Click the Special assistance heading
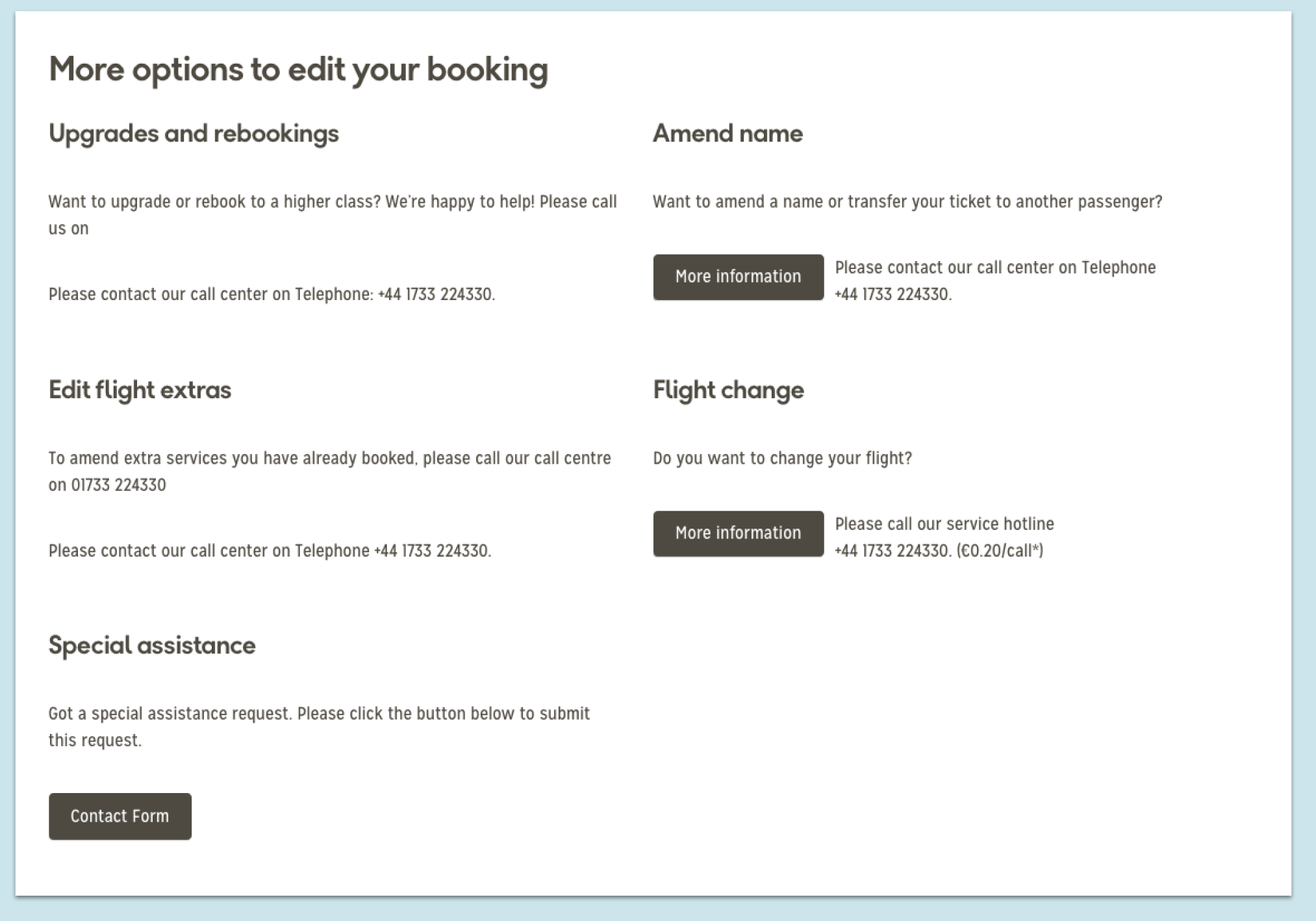 click(x=152, y=645)
